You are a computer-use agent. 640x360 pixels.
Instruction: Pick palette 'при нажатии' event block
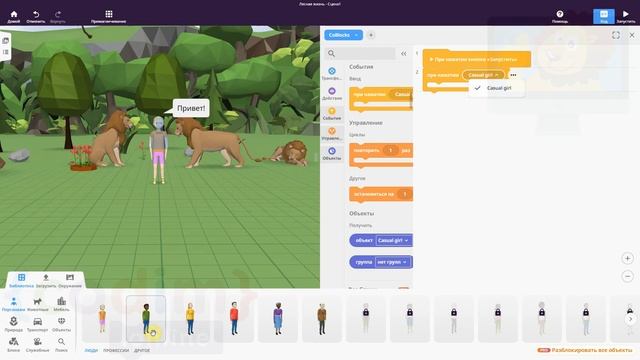tap(381, 98)
